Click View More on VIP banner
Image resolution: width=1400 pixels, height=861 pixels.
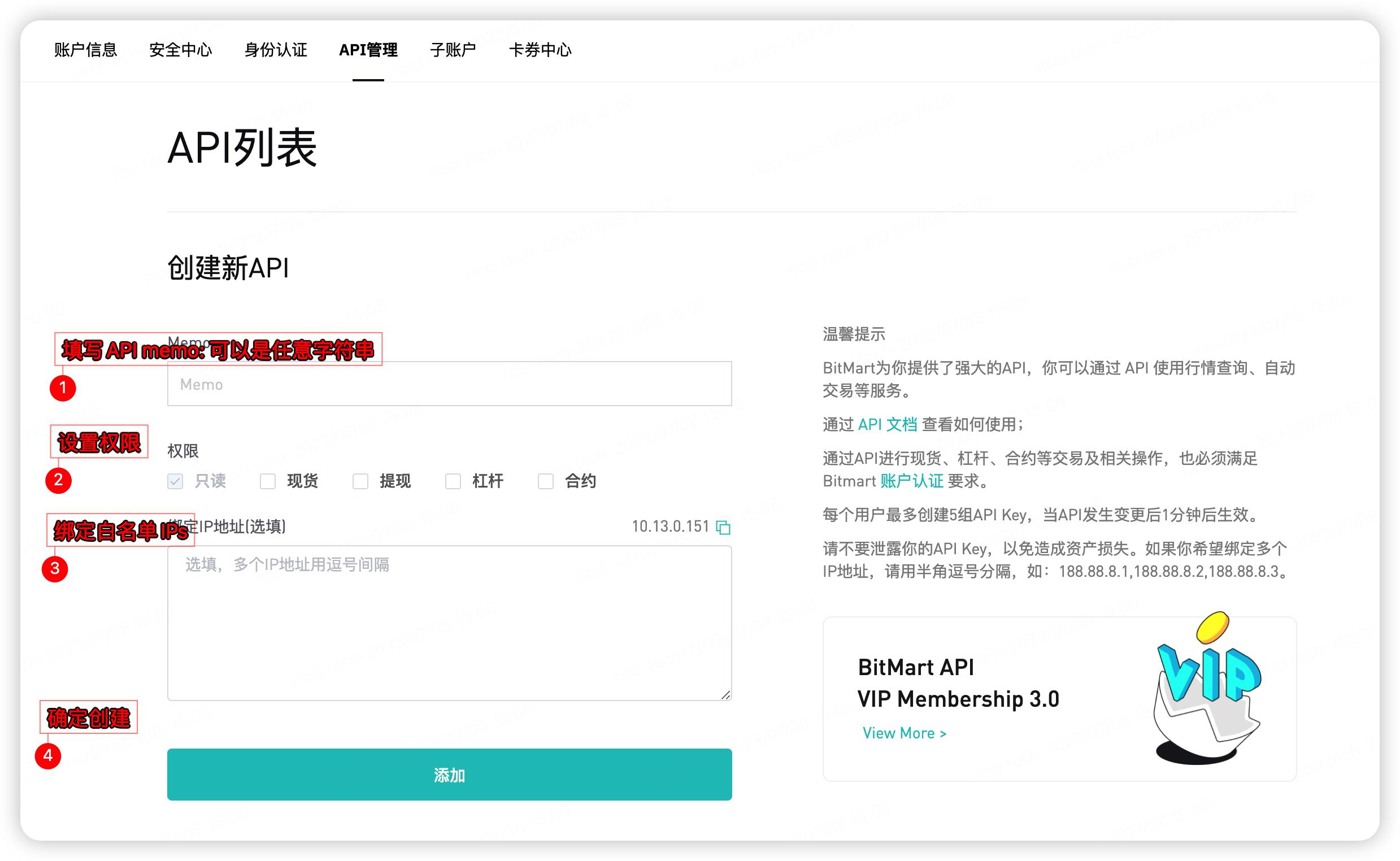(x=904, y=733)
